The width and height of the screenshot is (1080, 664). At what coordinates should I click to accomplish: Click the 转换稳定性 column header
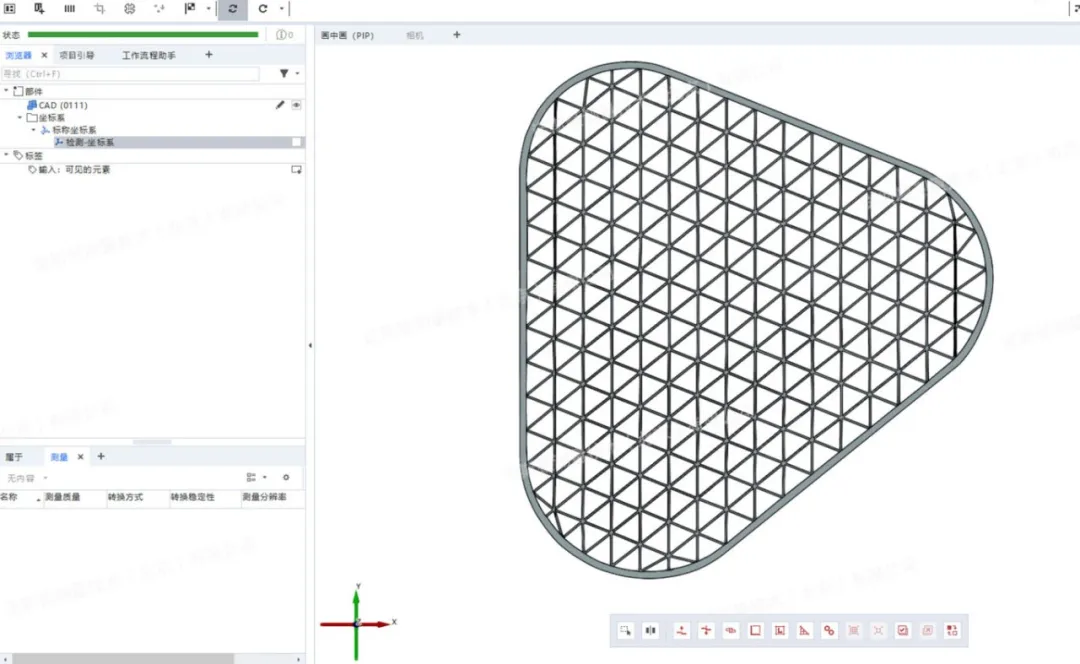click(x=205, y=497)
